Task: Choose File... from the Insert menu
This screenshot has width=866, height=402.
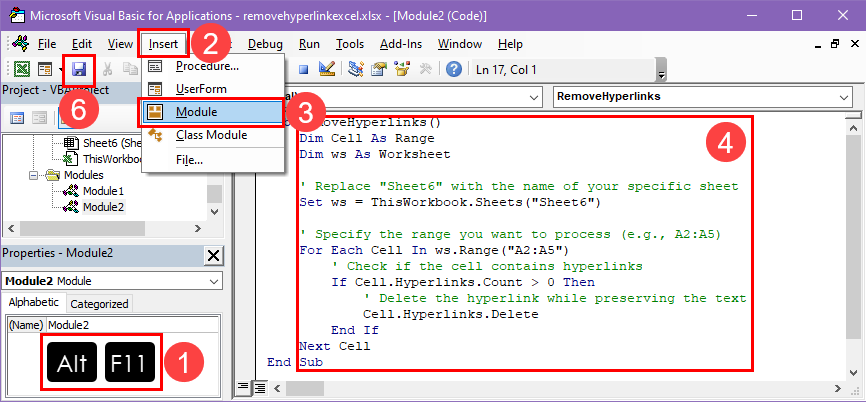Action: 213,161
